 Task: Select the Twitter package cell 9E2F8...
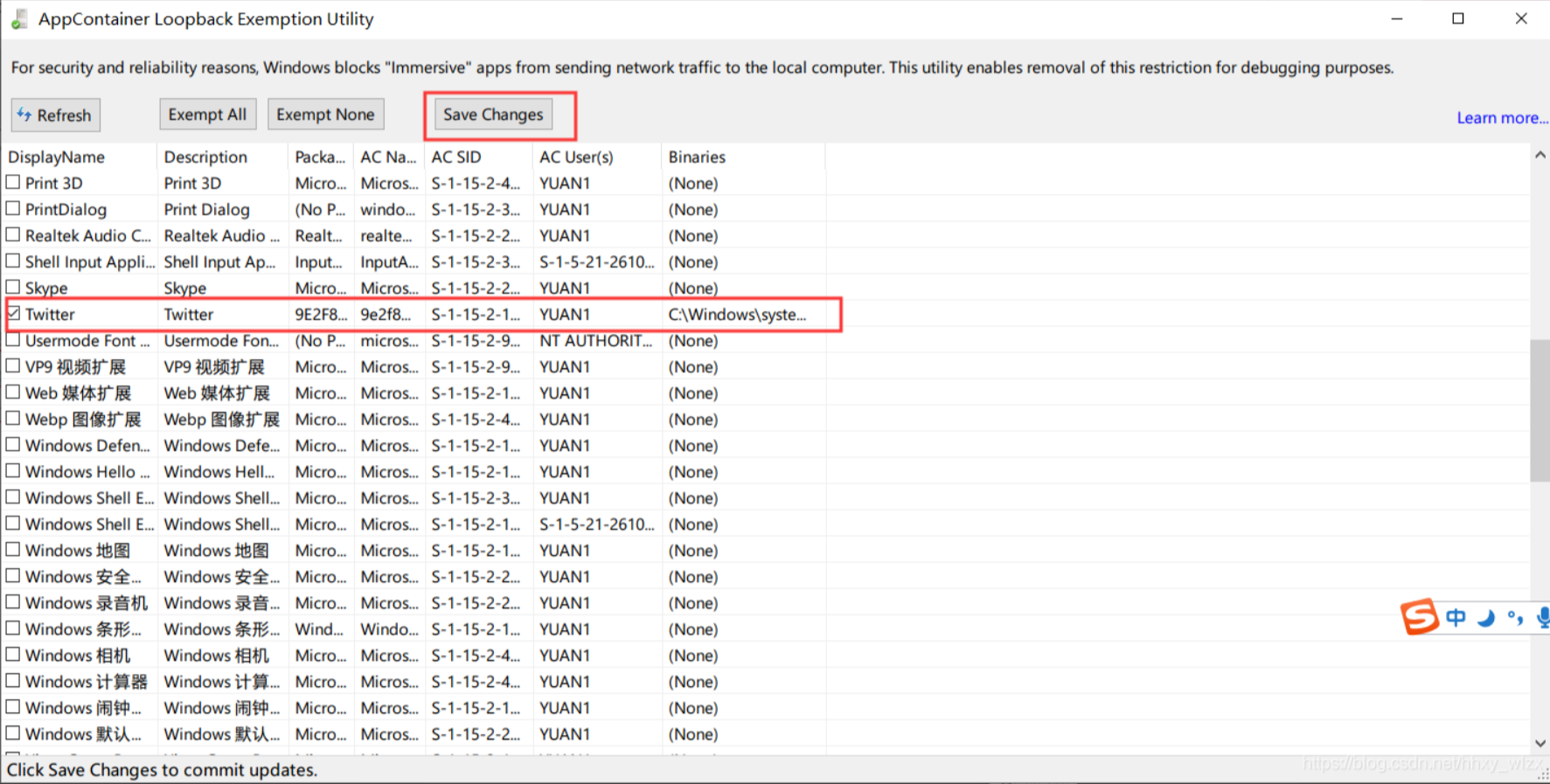pos(321,314)
